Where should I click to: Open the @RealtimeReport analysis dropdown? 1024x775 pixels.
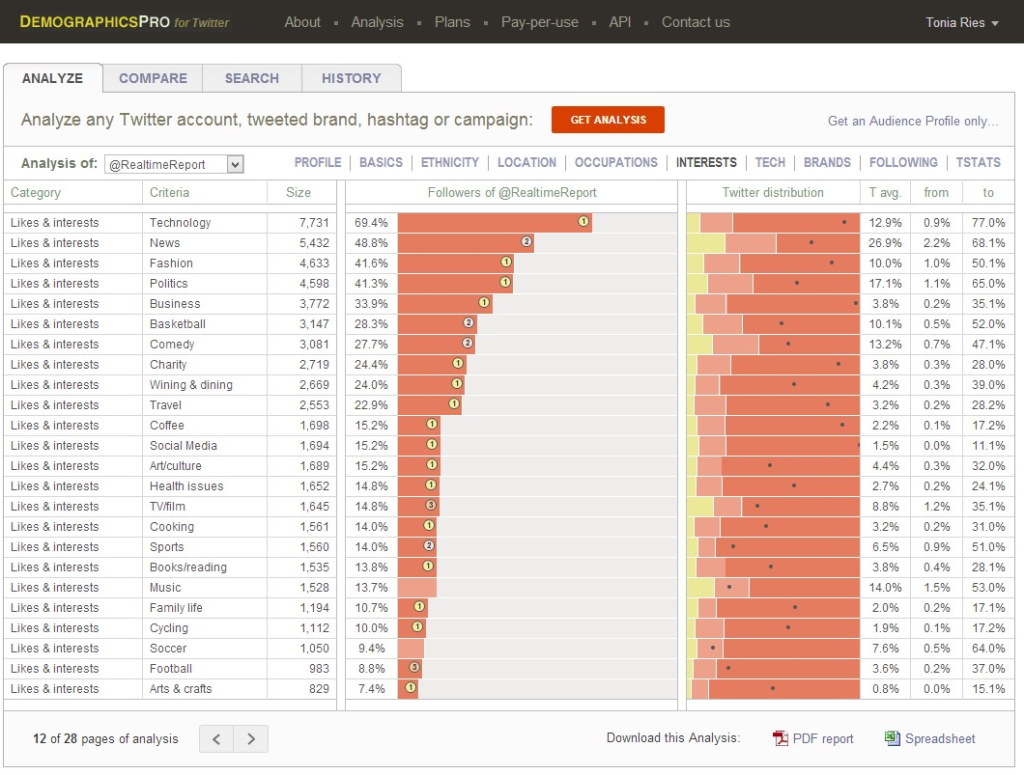pos(174,165)
